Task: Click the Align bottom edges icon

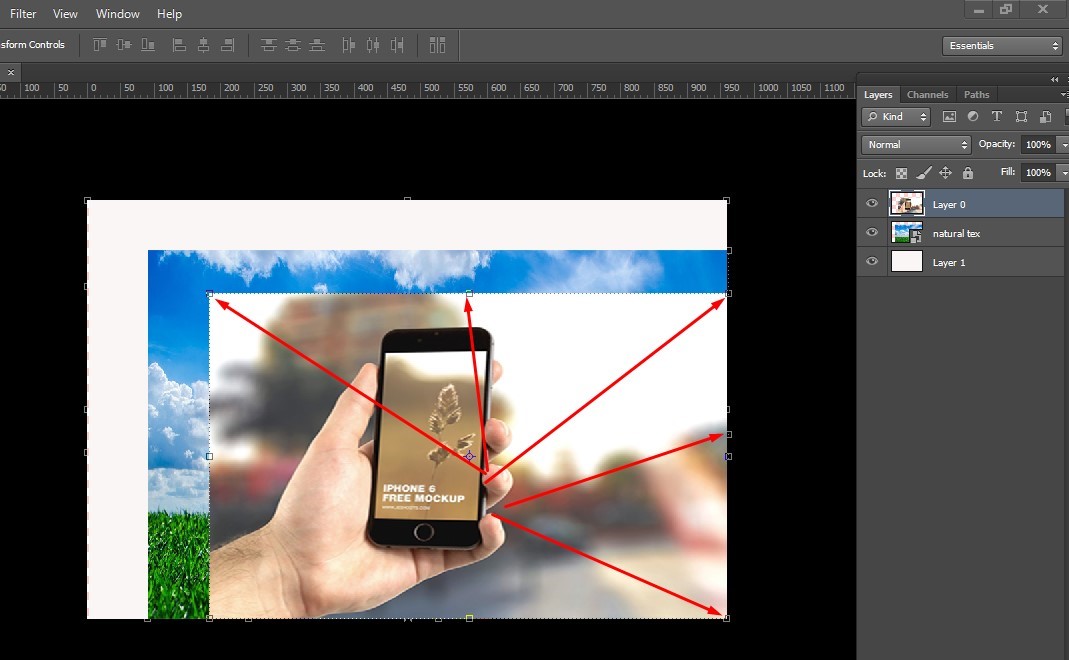Action: 148,45
